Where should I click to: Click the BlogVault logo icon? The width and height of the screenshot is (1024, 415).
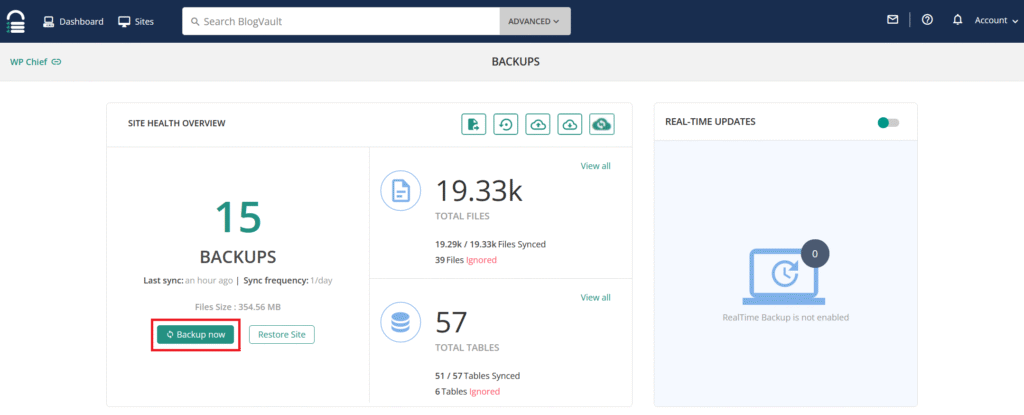coord(16,22)
